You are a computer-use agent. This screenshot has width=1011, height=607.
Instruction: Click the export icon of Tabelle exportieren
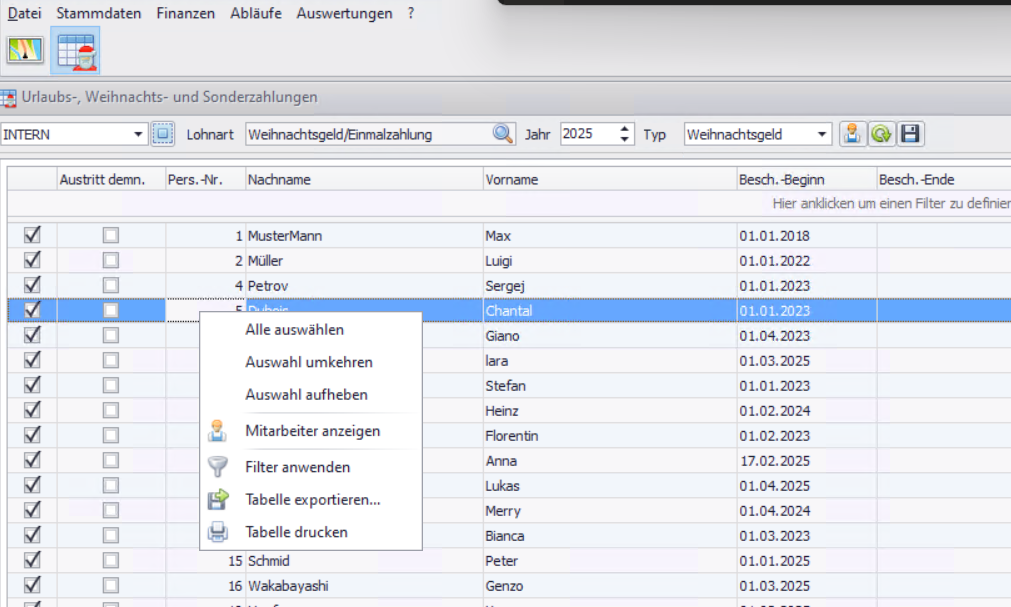coord(218,499)
